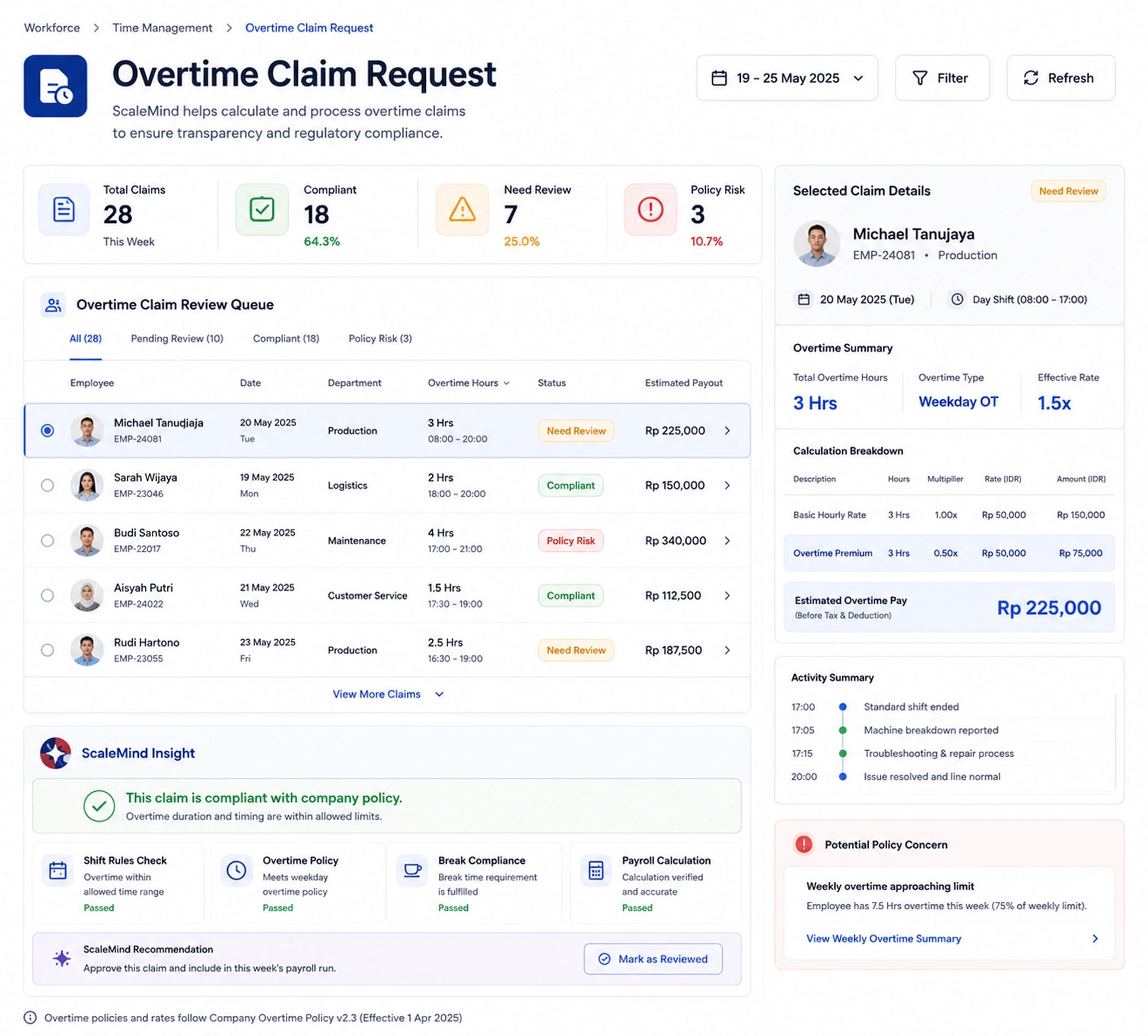1148x1036 pixels.
Task: Click the Day Shift clock icon
Action: [x=957, y=299]
